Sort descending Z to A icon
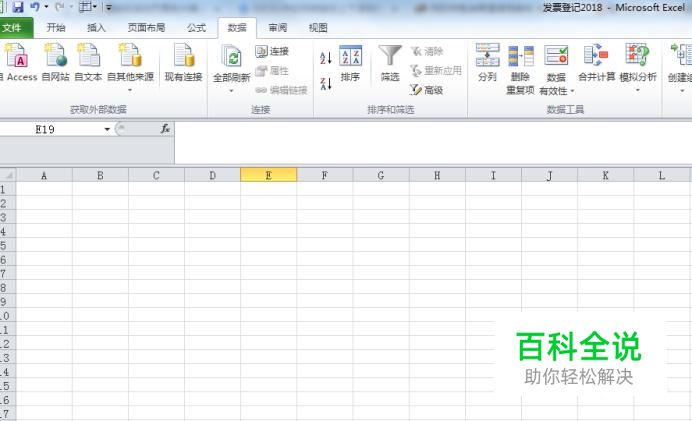The height and width of the screenshot is (421, 692). click(x=326, y=83)
